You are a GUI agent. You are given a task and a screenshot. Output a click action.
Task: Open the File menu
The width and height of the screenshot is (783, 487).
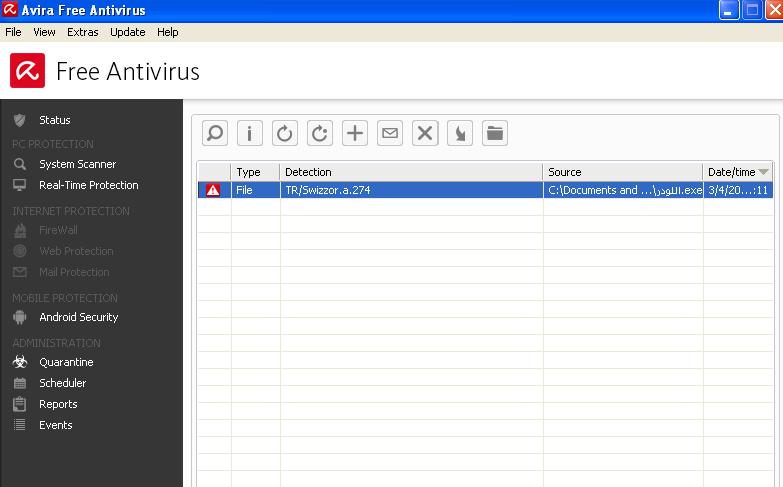click(13, 32)
